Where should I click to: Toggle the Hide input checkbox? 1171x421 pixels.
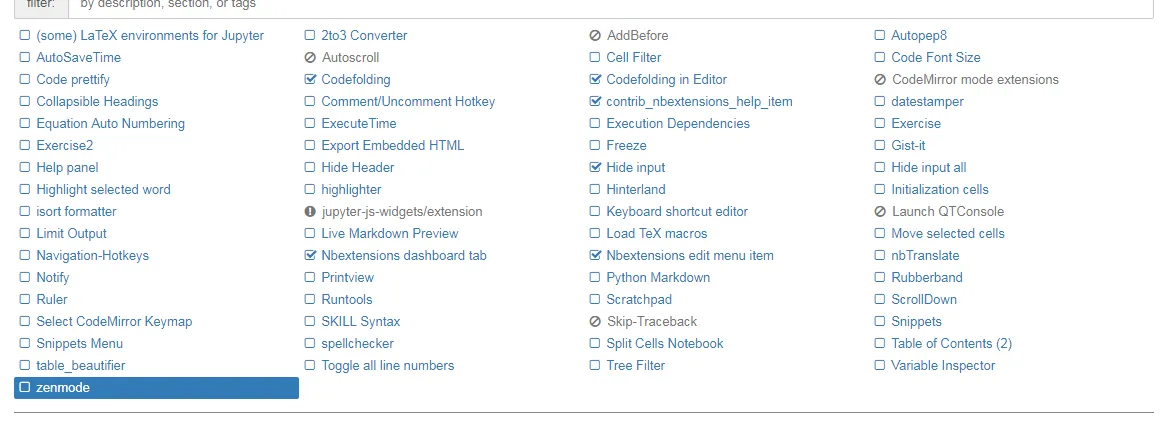596,168
